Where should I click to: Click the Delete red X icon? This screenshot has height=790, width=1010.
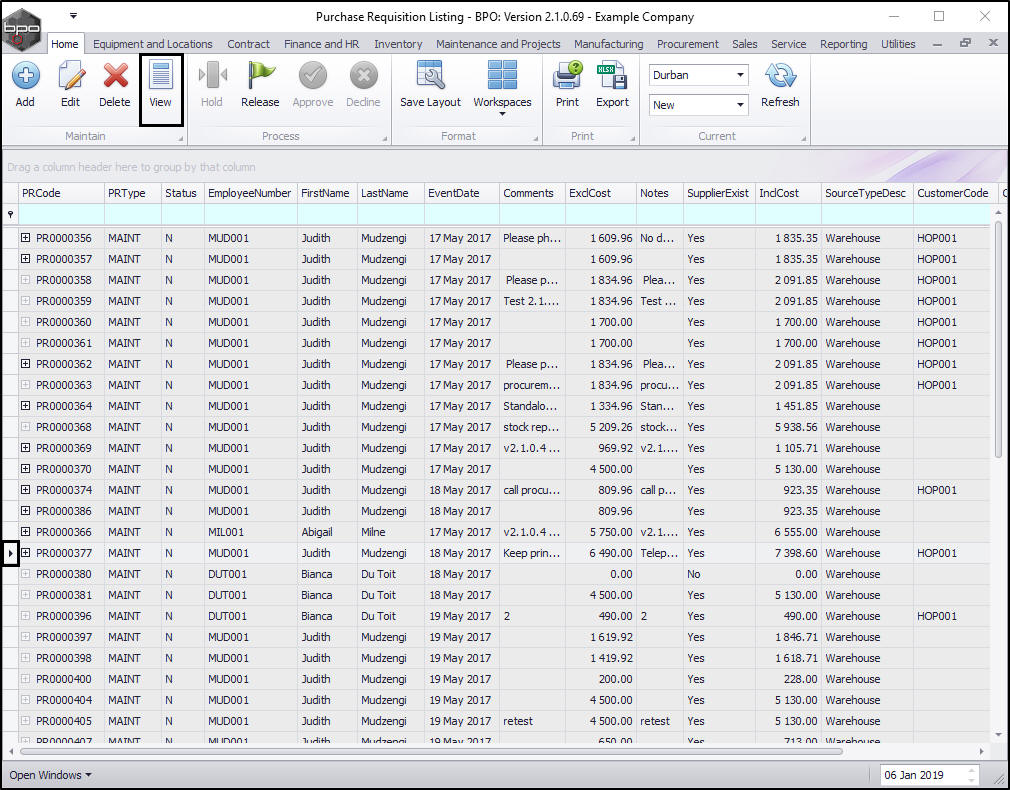115,76
